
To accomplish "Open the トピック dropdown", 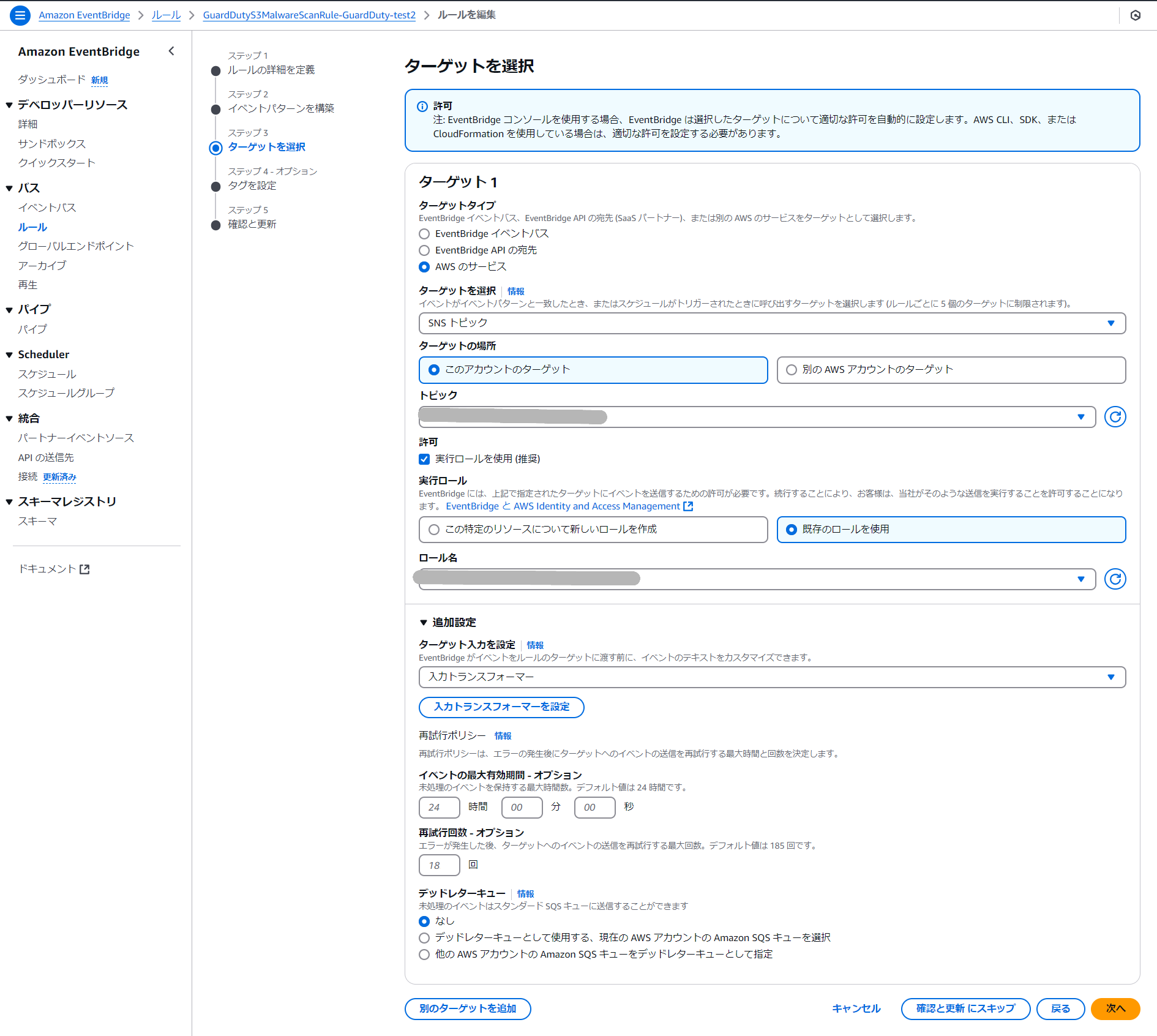I will [x=757, y=417].
